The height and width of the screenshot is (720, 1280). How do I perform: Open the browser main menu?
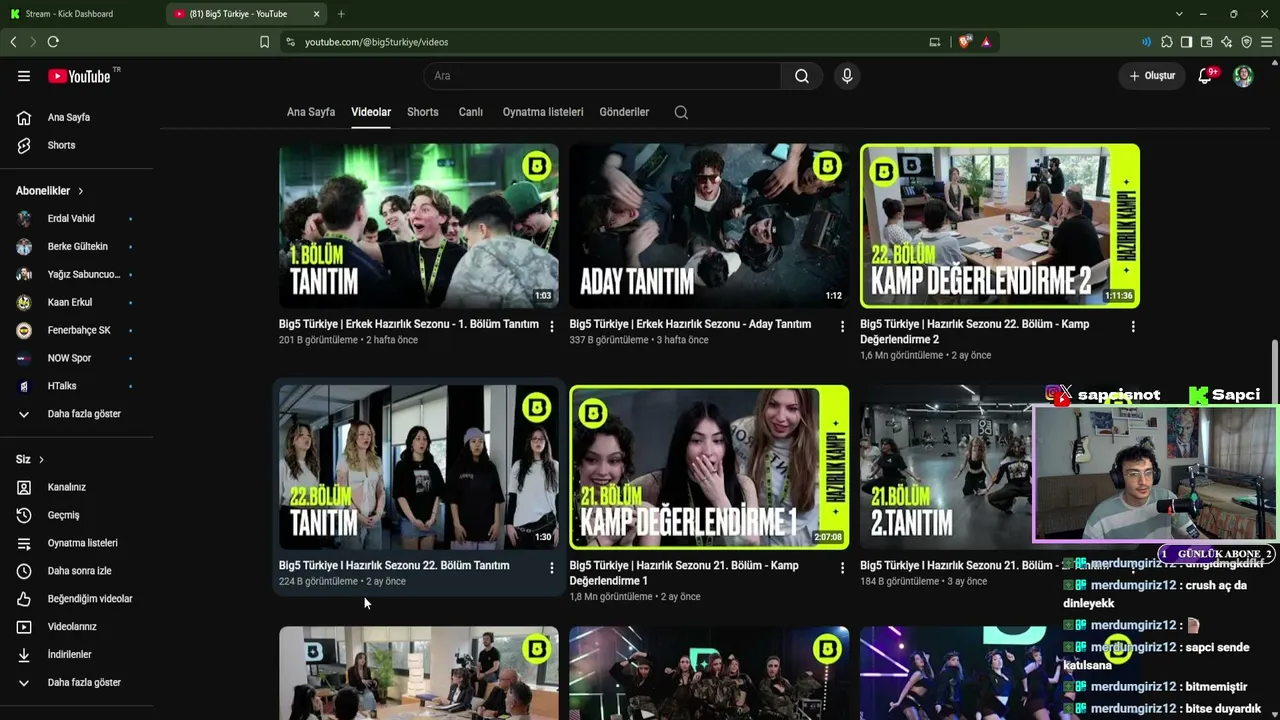click(1267, 42)
